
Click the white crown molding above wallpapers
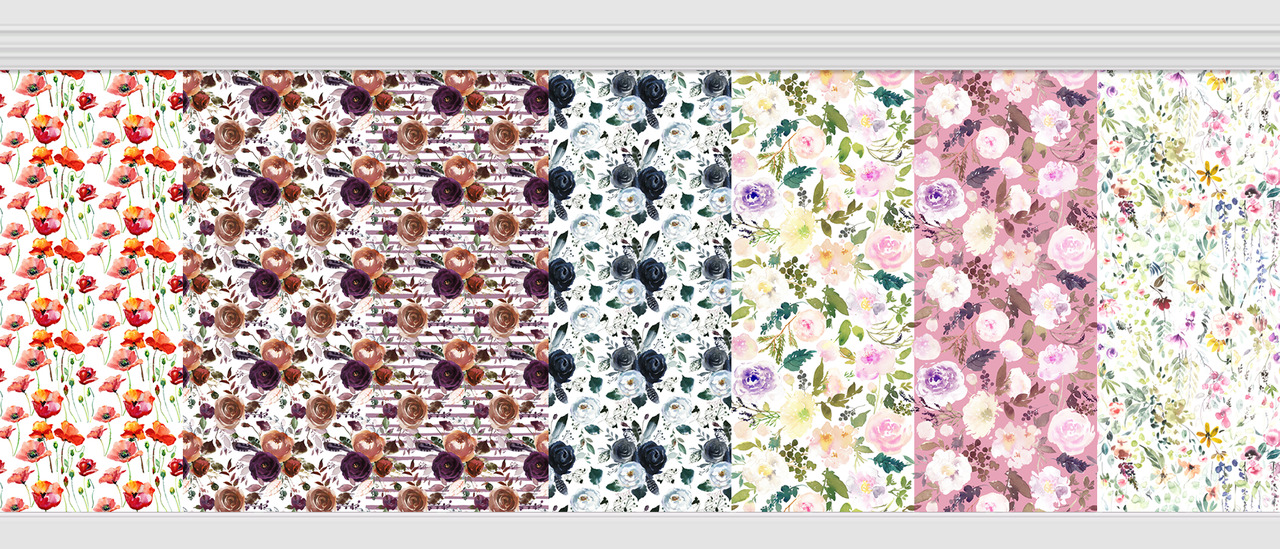click(640, 47)
